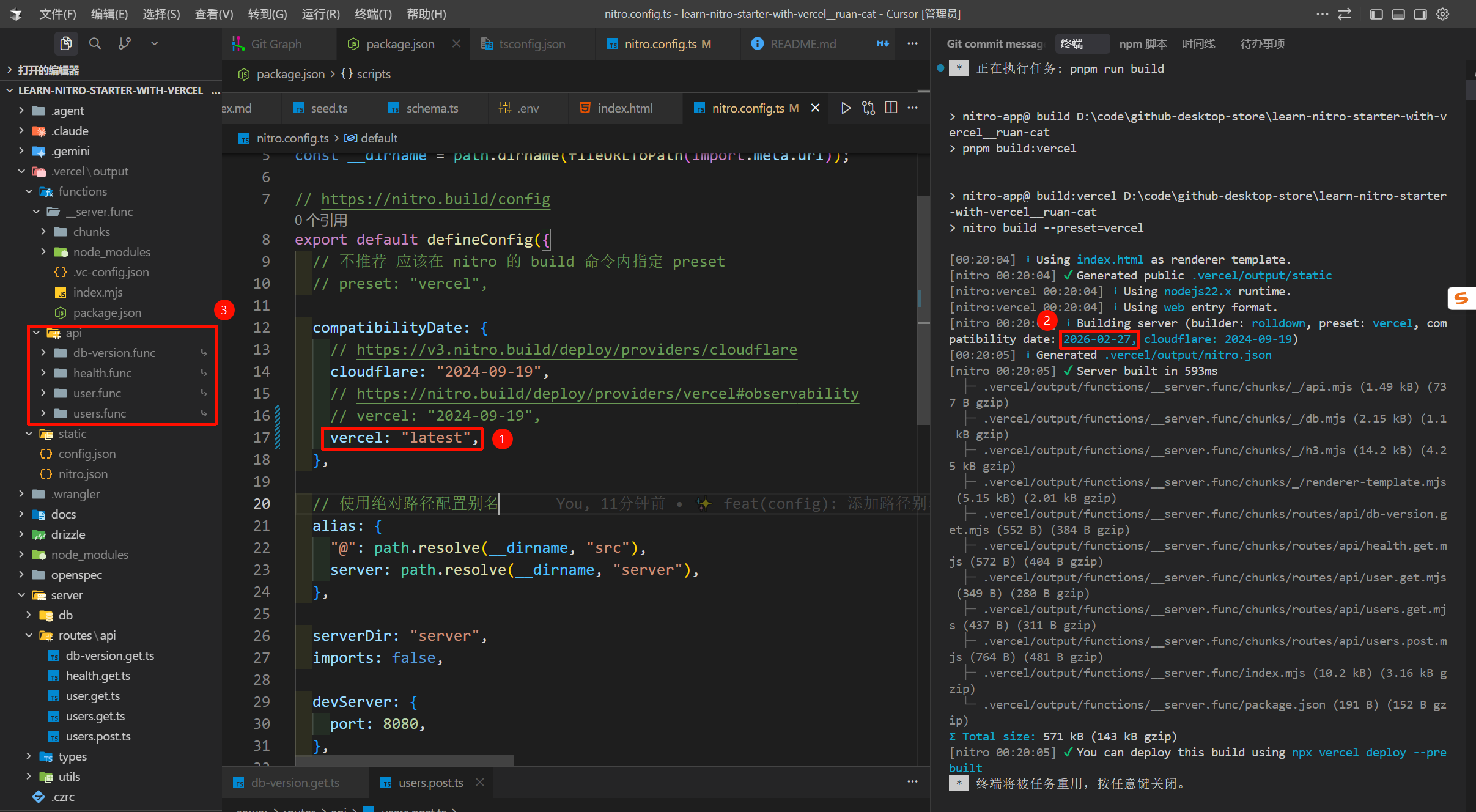Open the Explorer files icon

[65, 43]
